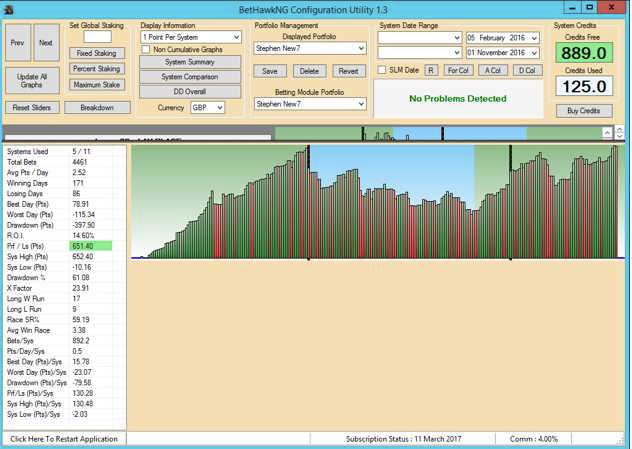Click the X Factor value 23.91
Image resolution: width=632 pixels, height=449 pixels.
click(81, 288)
